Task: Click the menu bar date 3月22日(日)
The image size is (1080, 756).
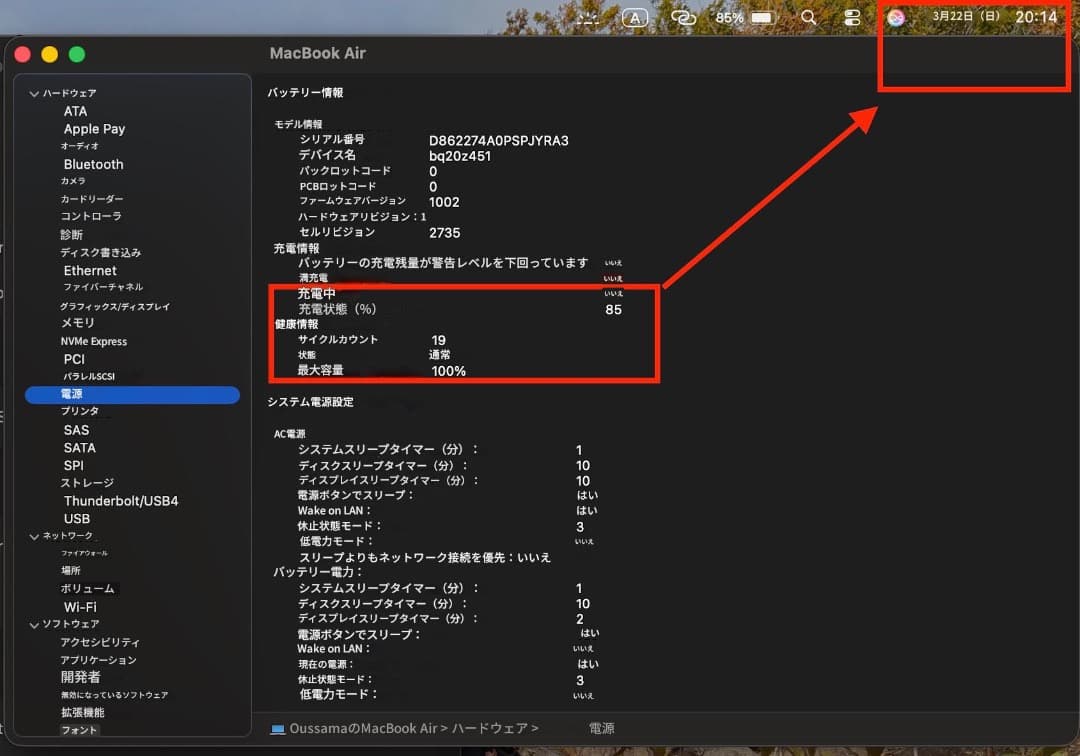Action: coord(966,16)
